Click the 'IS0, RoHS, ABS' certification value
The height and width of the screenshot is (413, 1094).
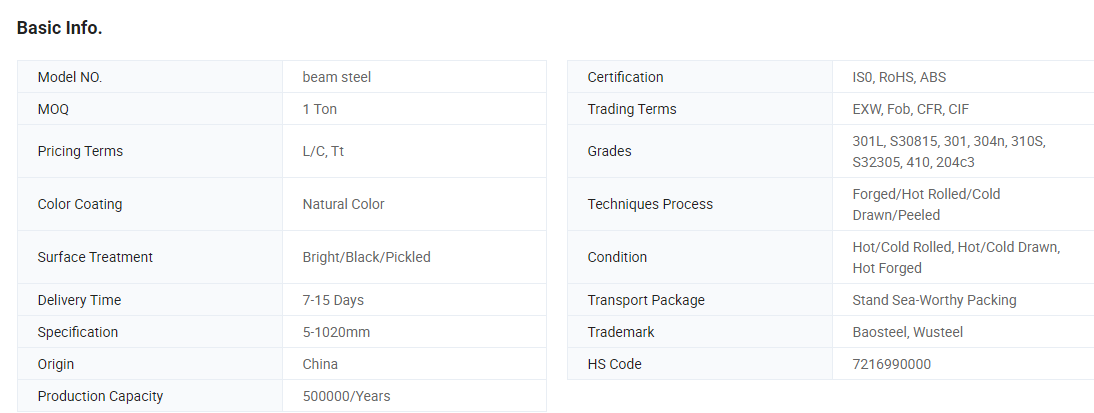(x=899, y=77)
